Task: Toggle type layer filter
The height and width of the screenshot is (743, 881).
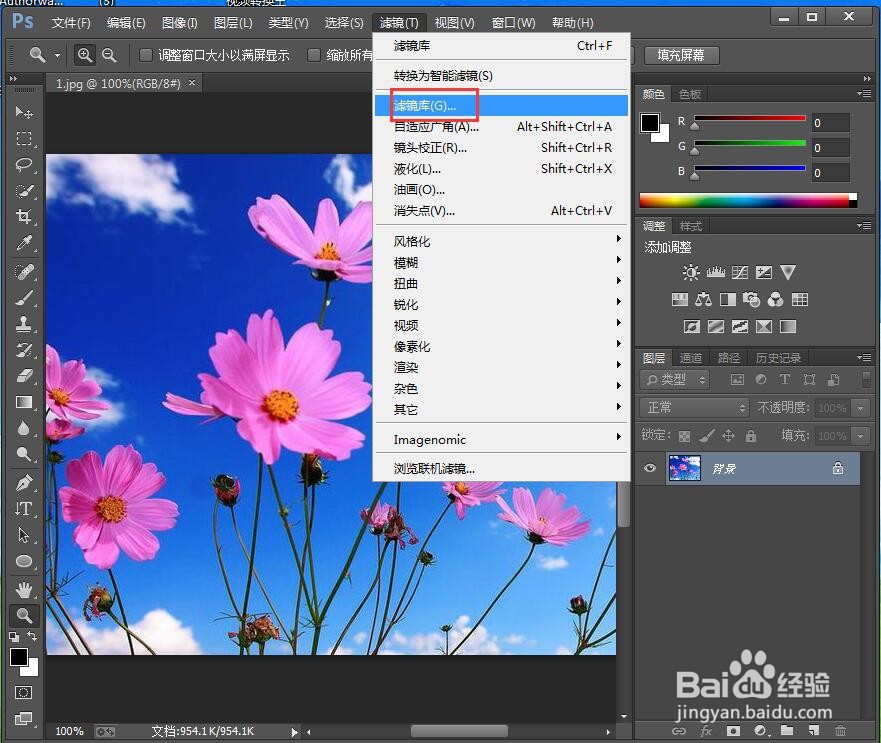Action: (x=784, y=380)
